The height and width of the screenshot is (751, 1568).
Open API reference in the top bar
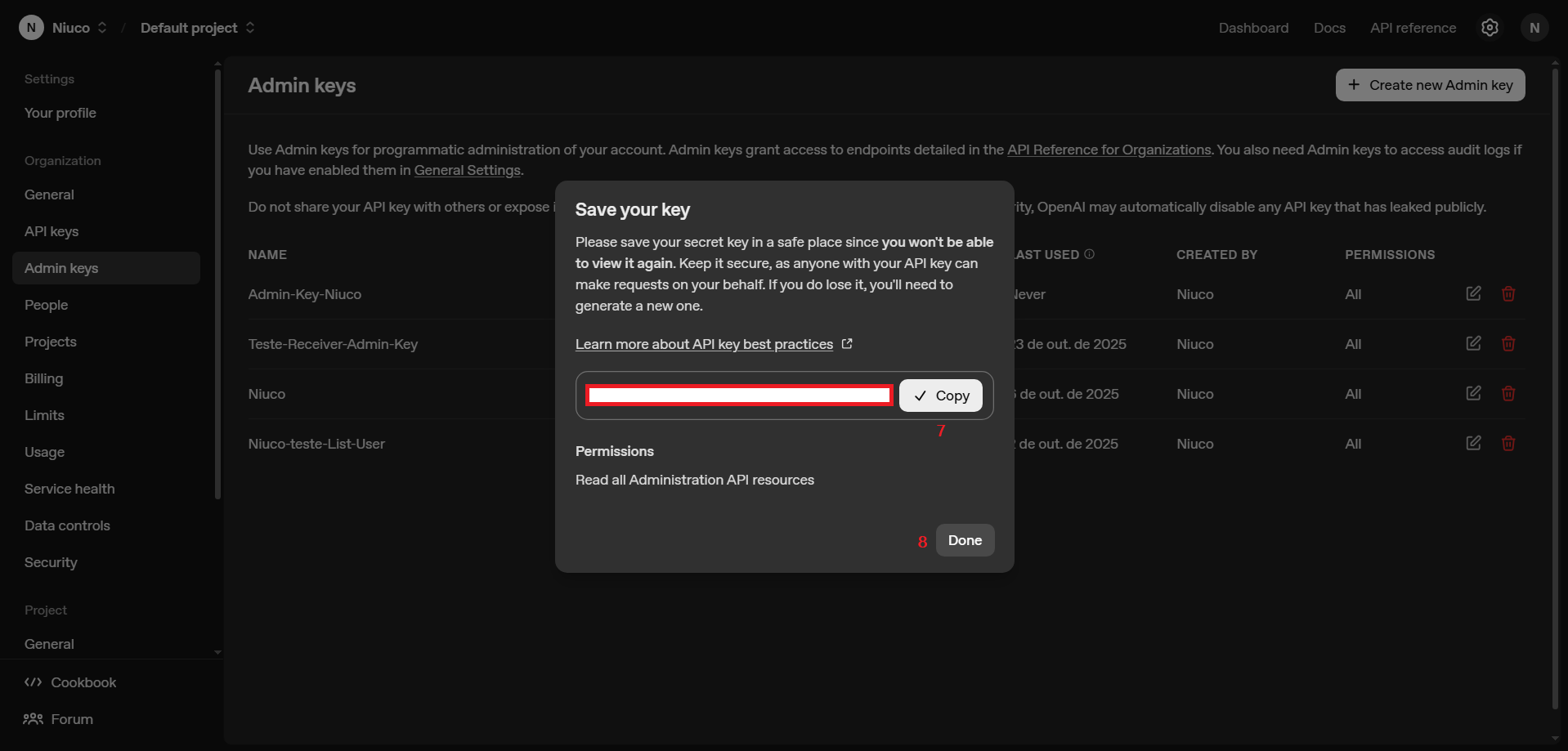(x=1413, y=28)
